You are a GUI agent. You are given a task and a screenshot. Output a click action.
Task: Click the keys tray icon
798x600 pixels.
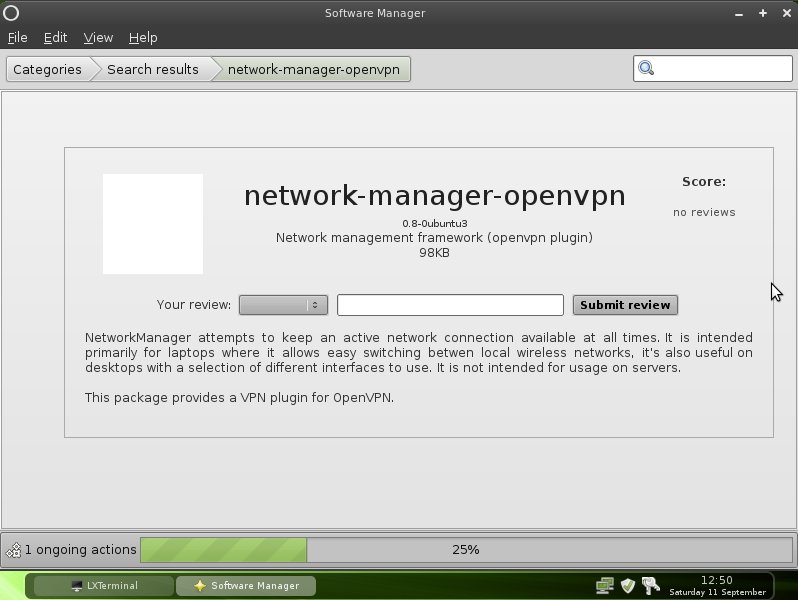coord(650,586)
